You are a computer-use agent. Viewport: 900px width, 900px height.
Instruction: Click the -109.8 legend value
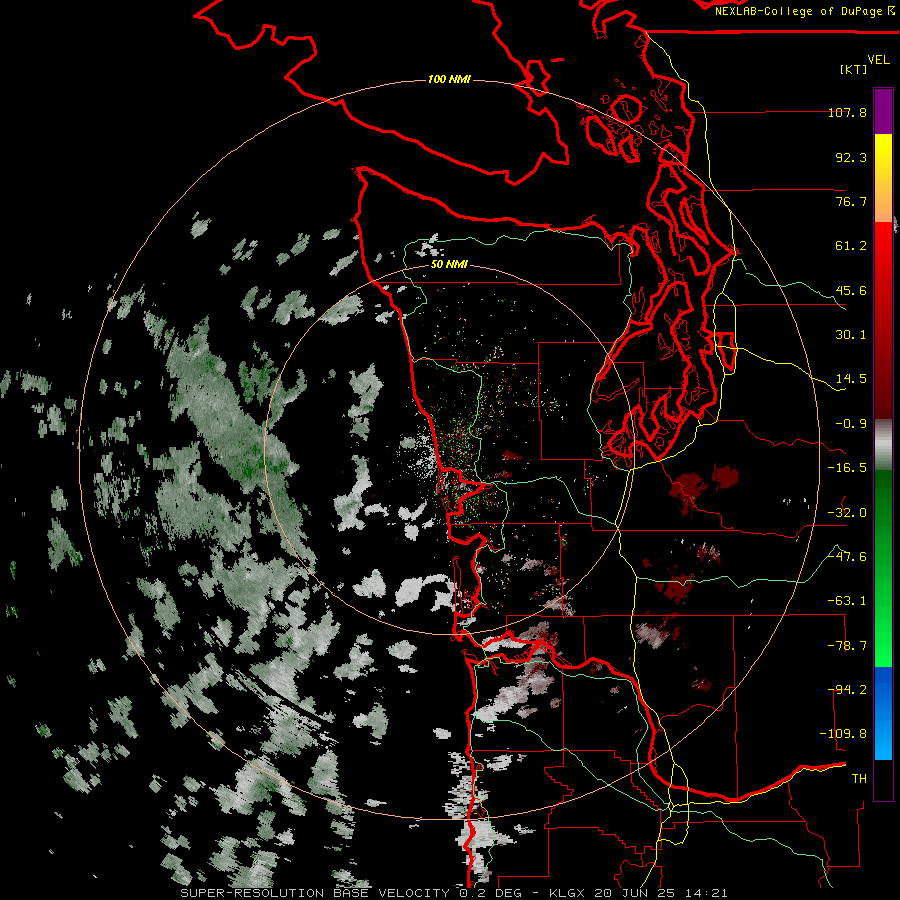click(x=843, y=734)
